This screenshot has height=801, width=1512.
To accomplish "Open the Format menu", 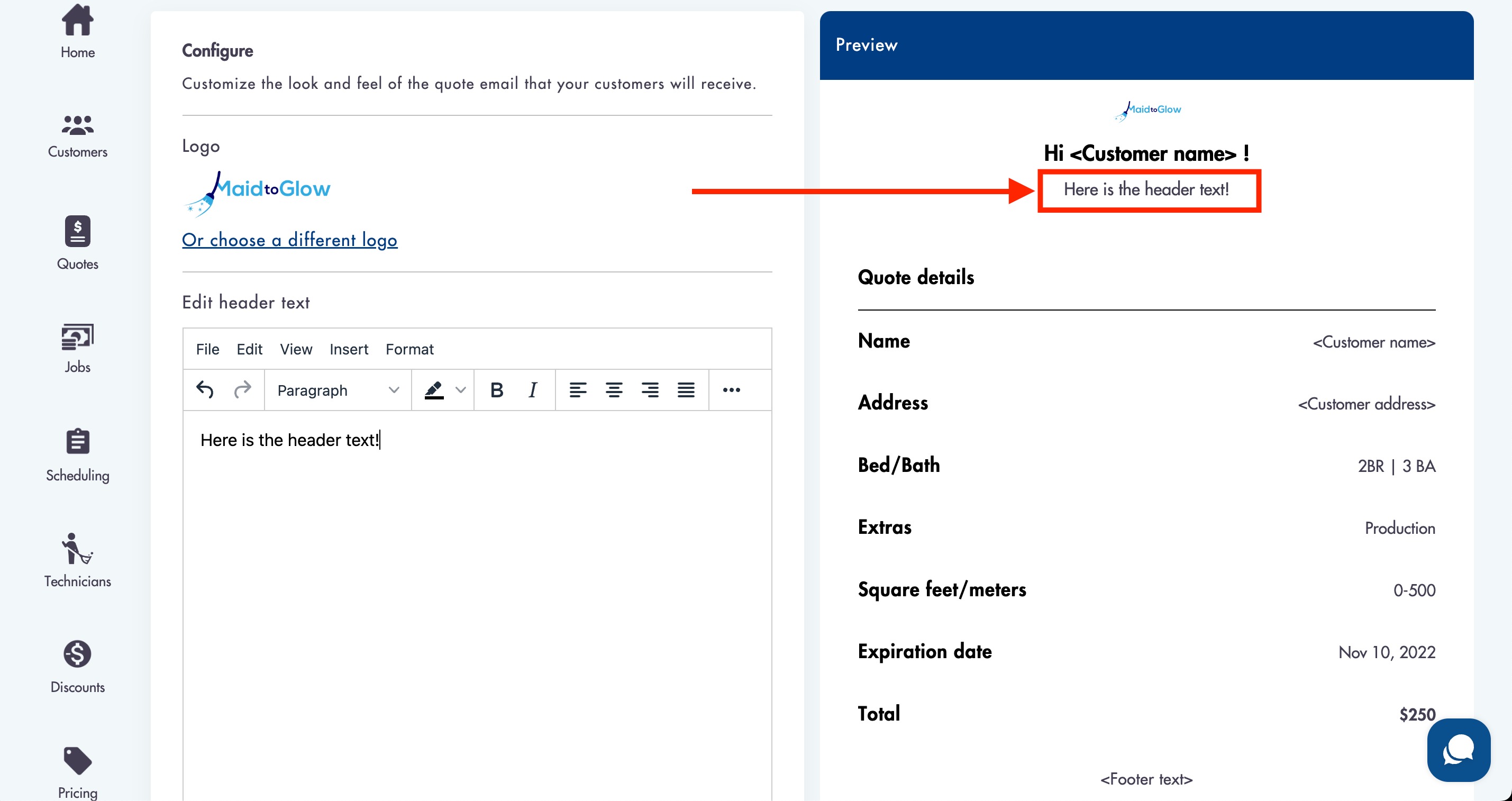I will coord(409,349).
